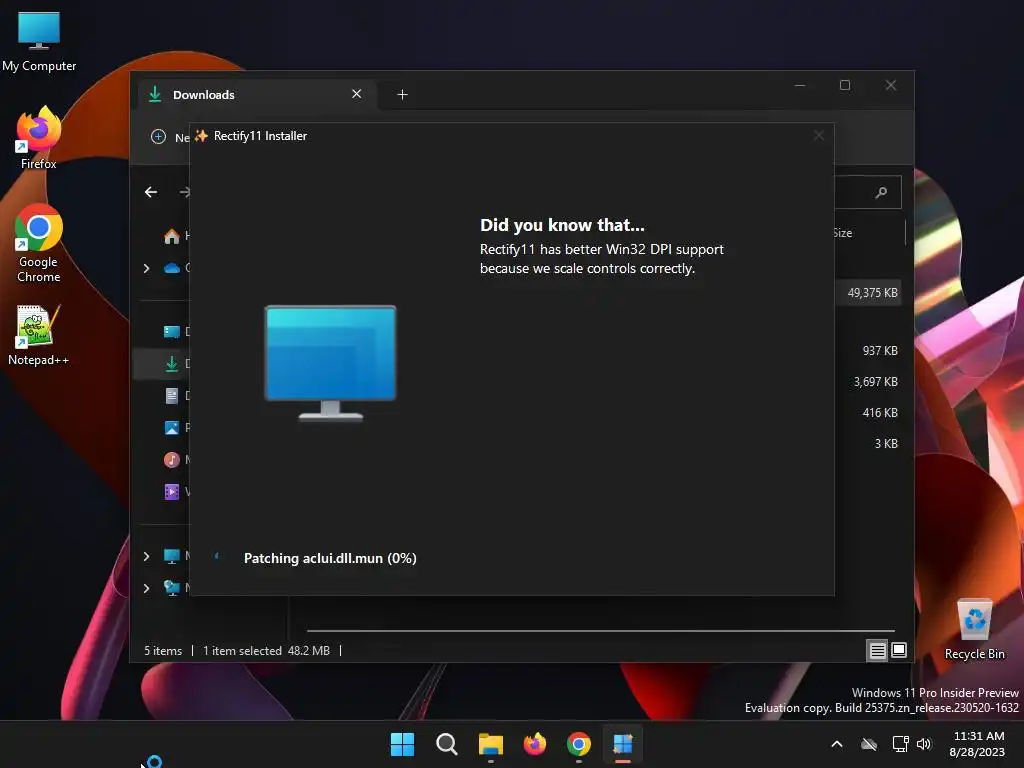
Task: Click the Explorer search box
Action: [x=868, y=192]
